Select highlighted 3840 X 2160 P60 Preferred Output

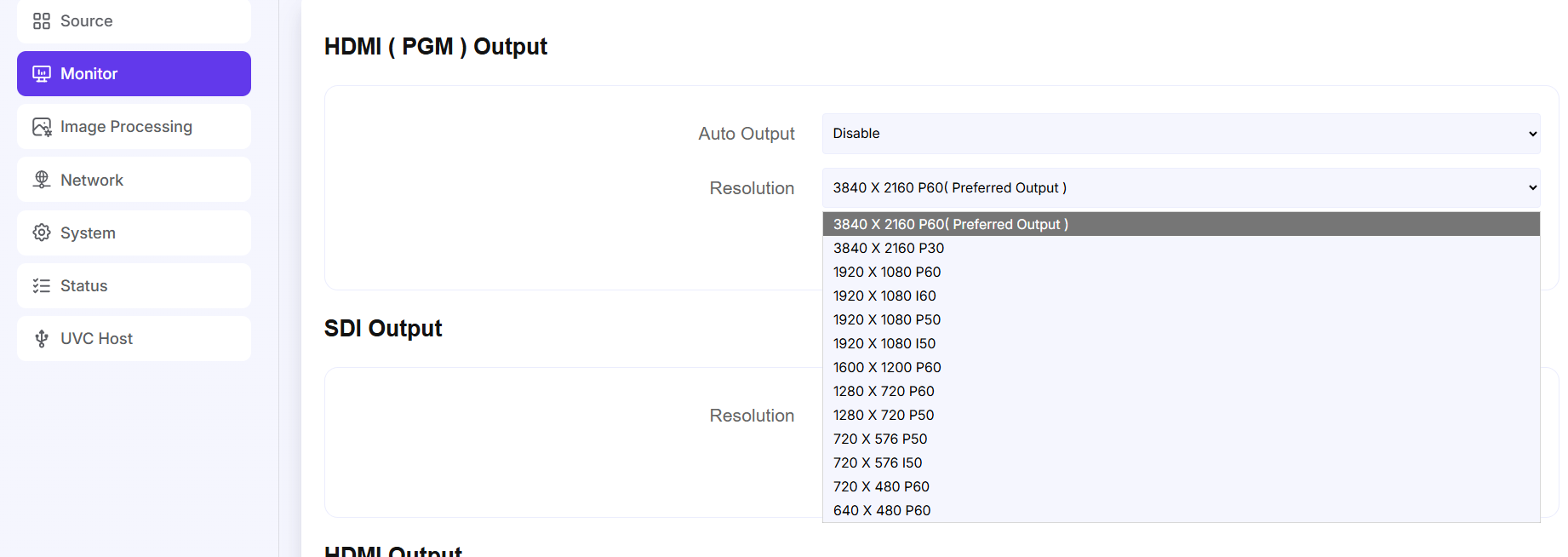(x=1181, y=224)
